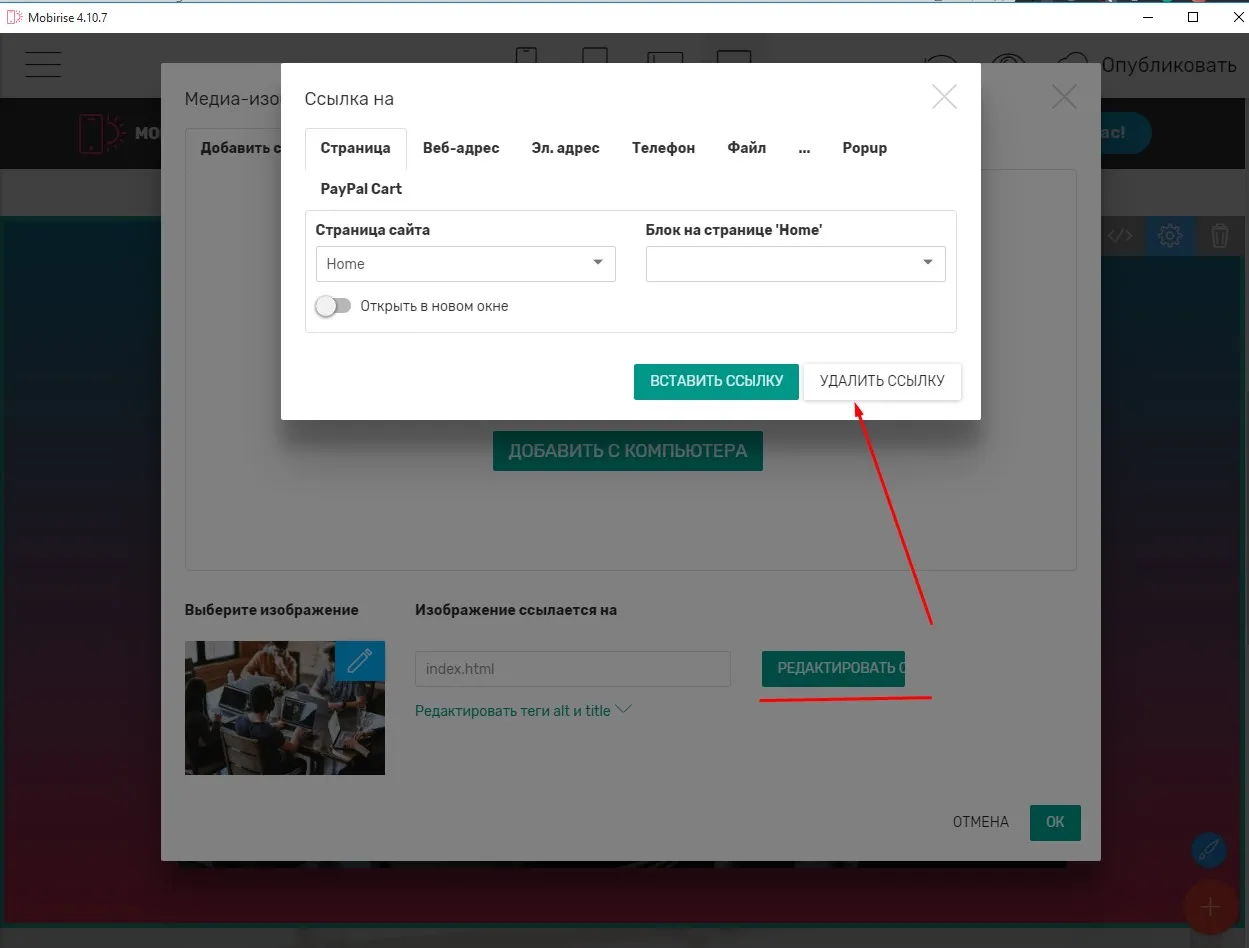Screen dimensions: 1249x948
Task: Click the red add block plus button
Action: 1210,908
